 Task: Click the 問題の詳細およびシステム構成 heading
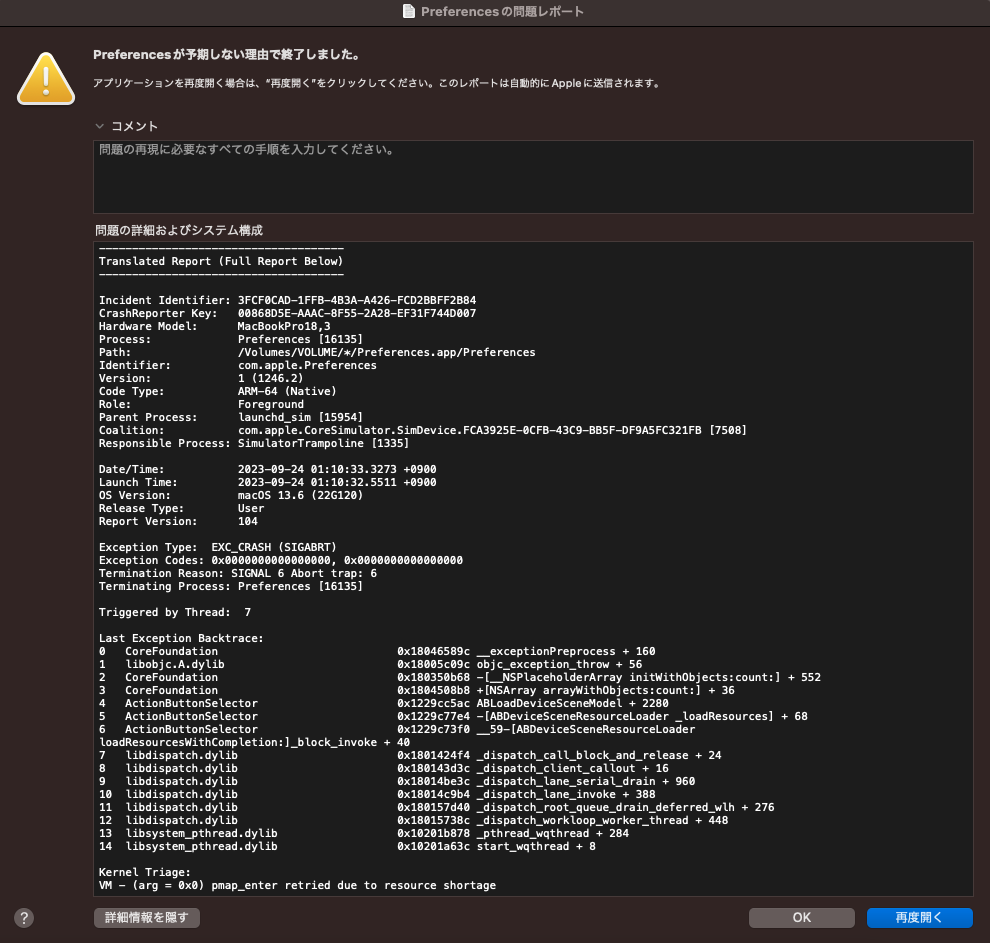(x=179, y=230)
